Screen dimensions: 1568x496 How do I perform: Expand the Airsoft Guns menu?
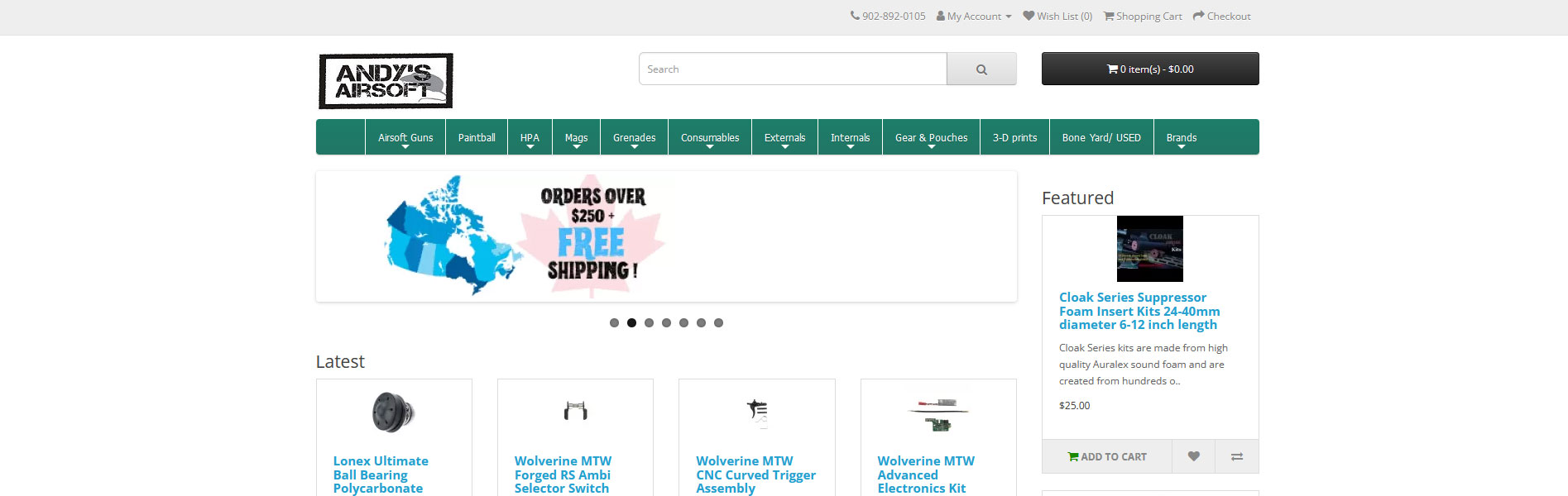pos(405,137)
